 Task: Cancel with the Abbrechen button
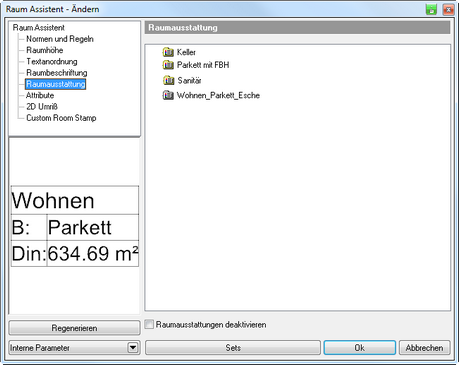[x=424, y=348]
